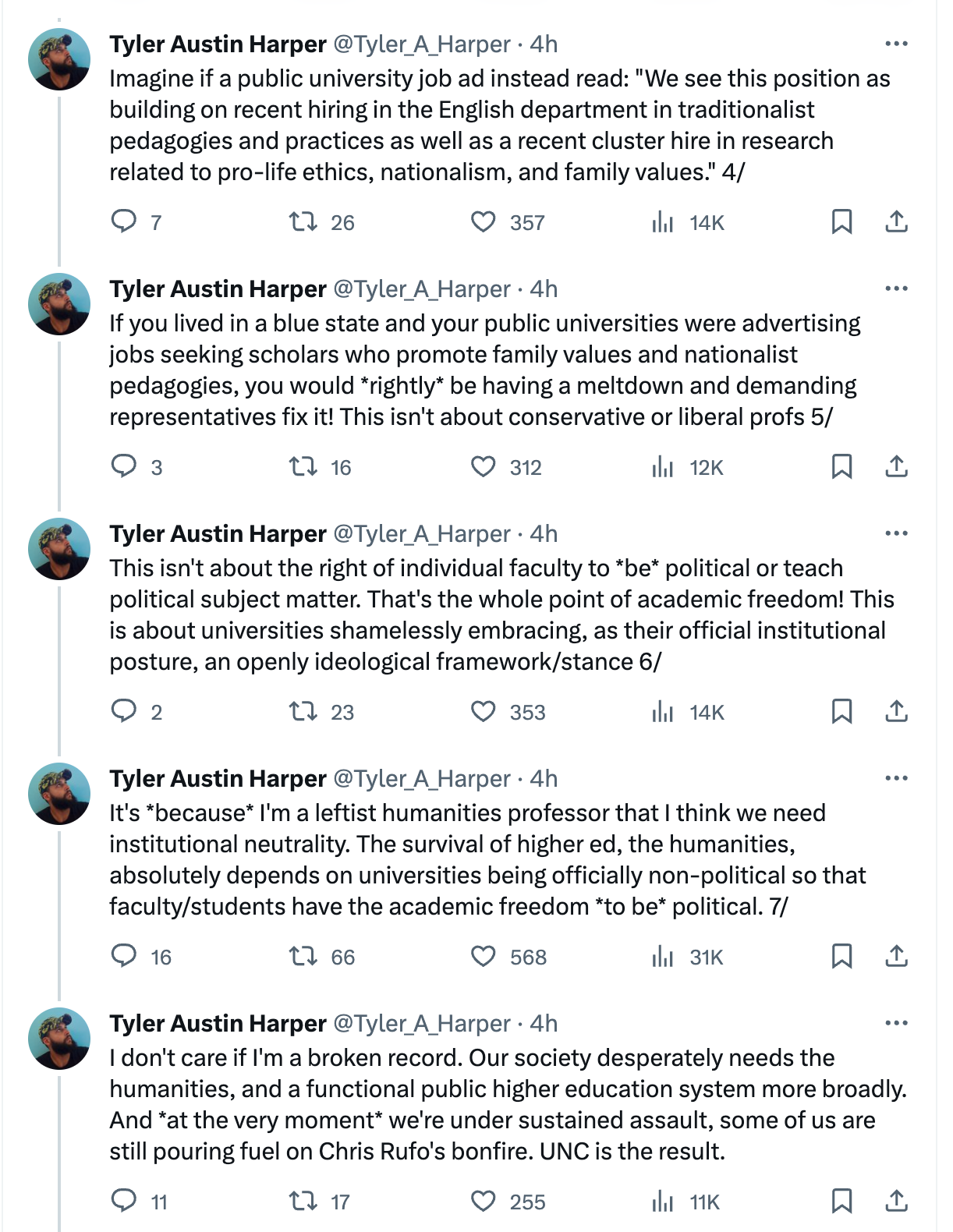This screenshot has width=953, height=1232.
Task: Click the 4h timestamp on tweet 7/
Action: [544, 777]
